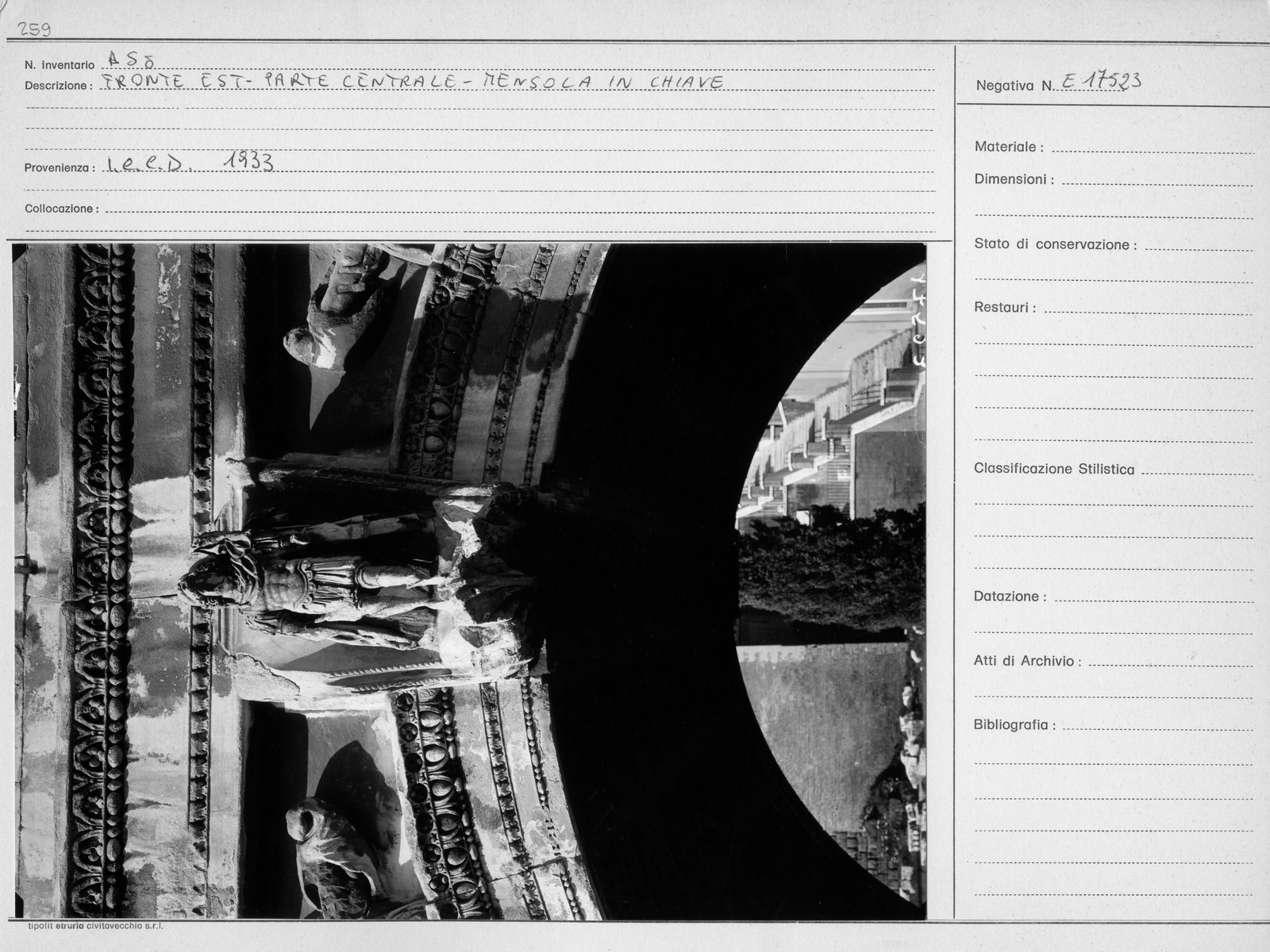The width and height of the screenshot is (1270, 952).
Task: Select the 'N. inventario' label
Action: click(x=60, y=64)
